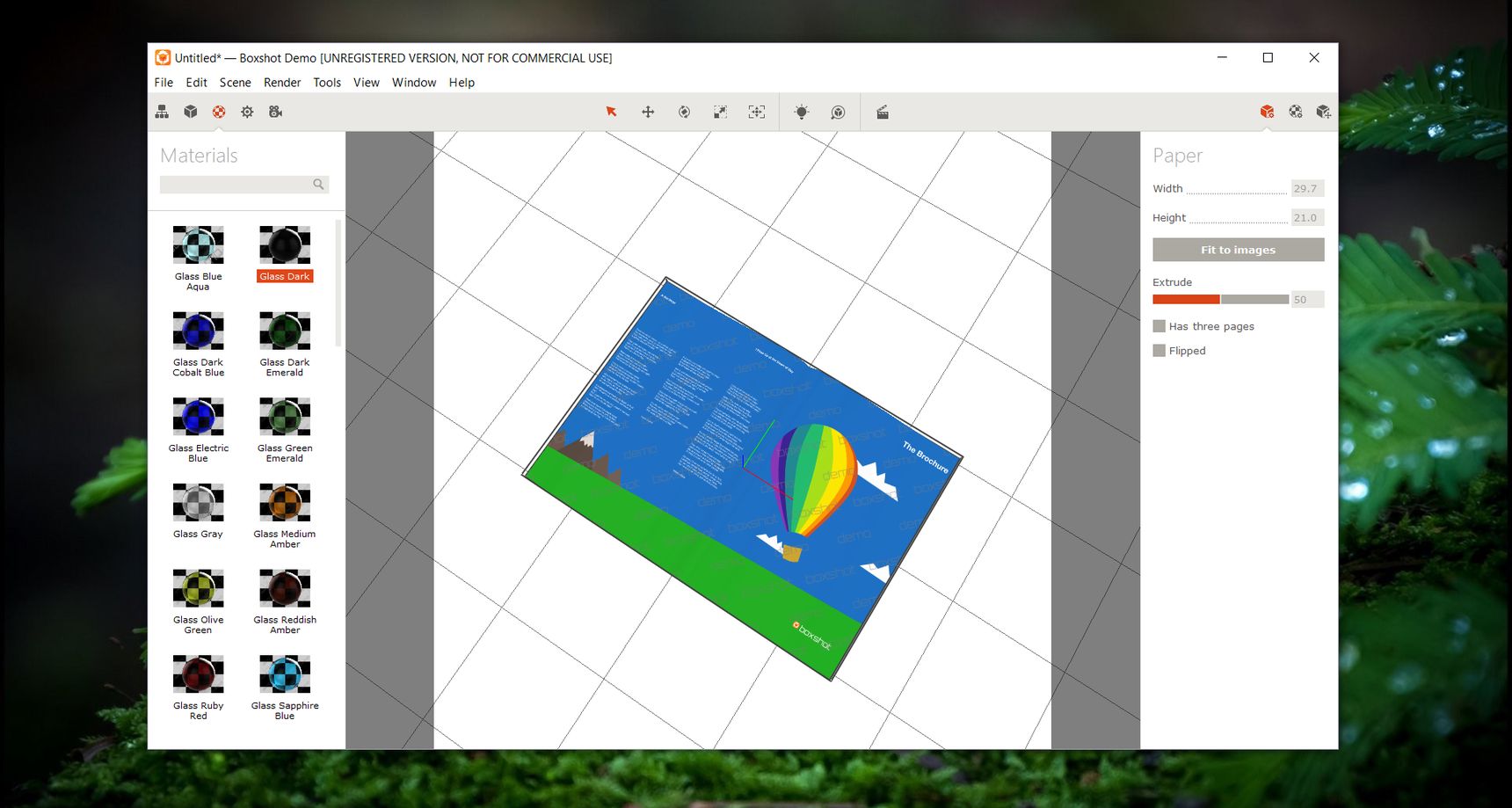Select the Glass Ruby Red material
The height and width of the screenshot is (808, 1512).
point(198,688)
